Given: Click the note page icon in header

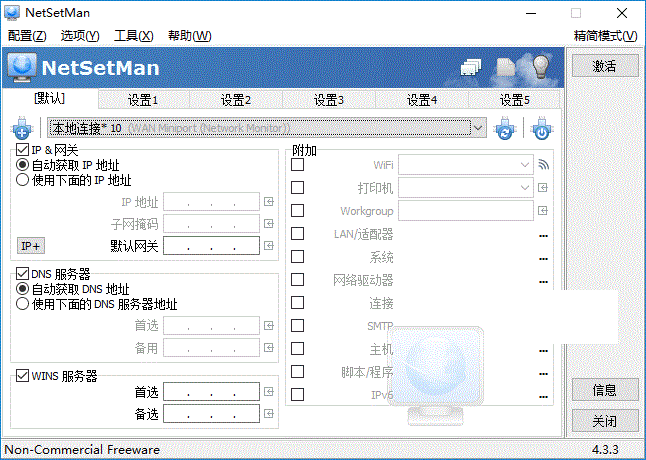Looking at the screenshot, I should (x=506, y=67).
